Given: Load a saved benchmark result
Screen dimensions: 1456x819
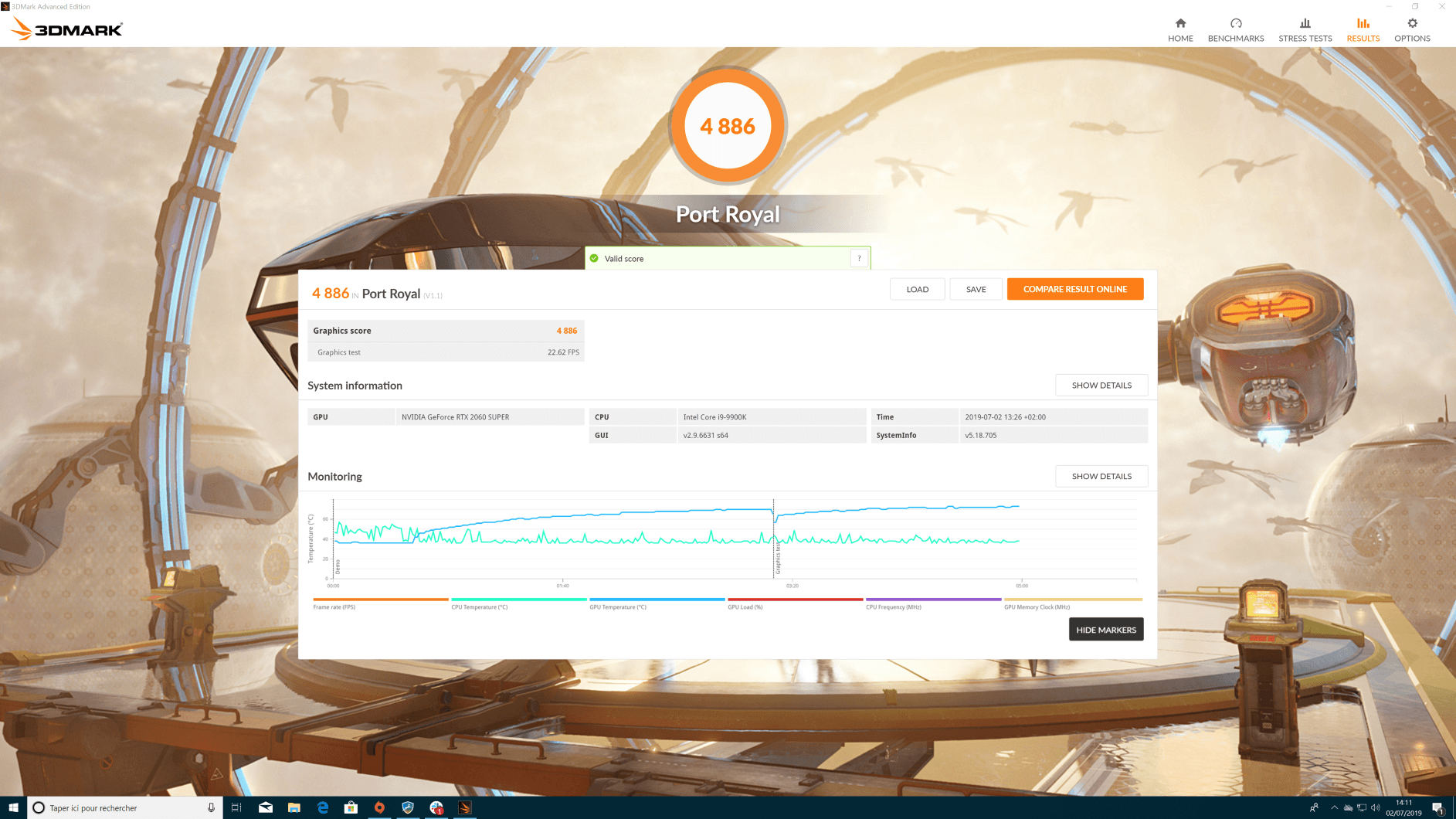Looking at the screenshot, I should click(918, 289).
